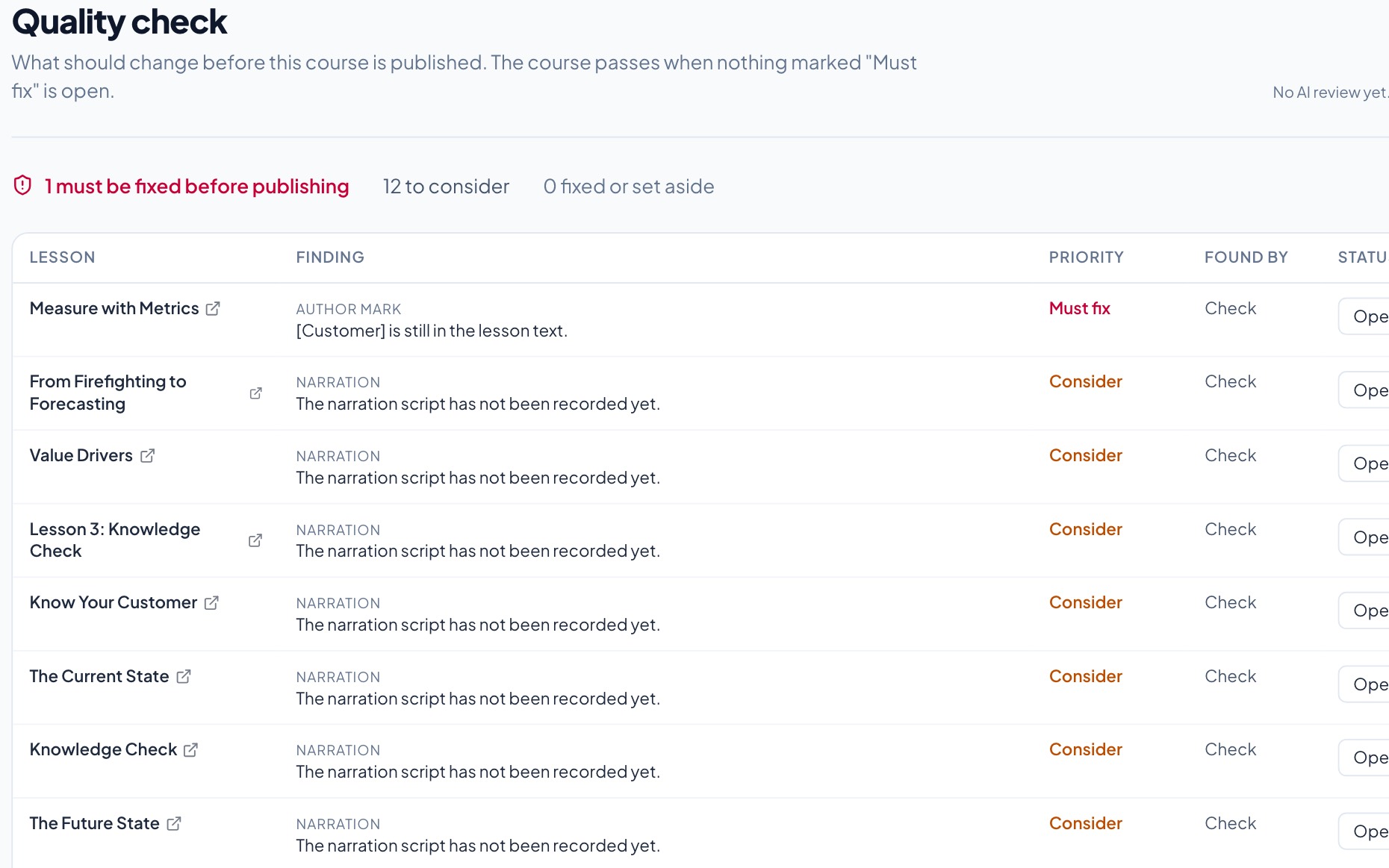The width and height of the screenshot is (1389, 868).
Task: Click the FOUND BY column header
Action: 1246,257
